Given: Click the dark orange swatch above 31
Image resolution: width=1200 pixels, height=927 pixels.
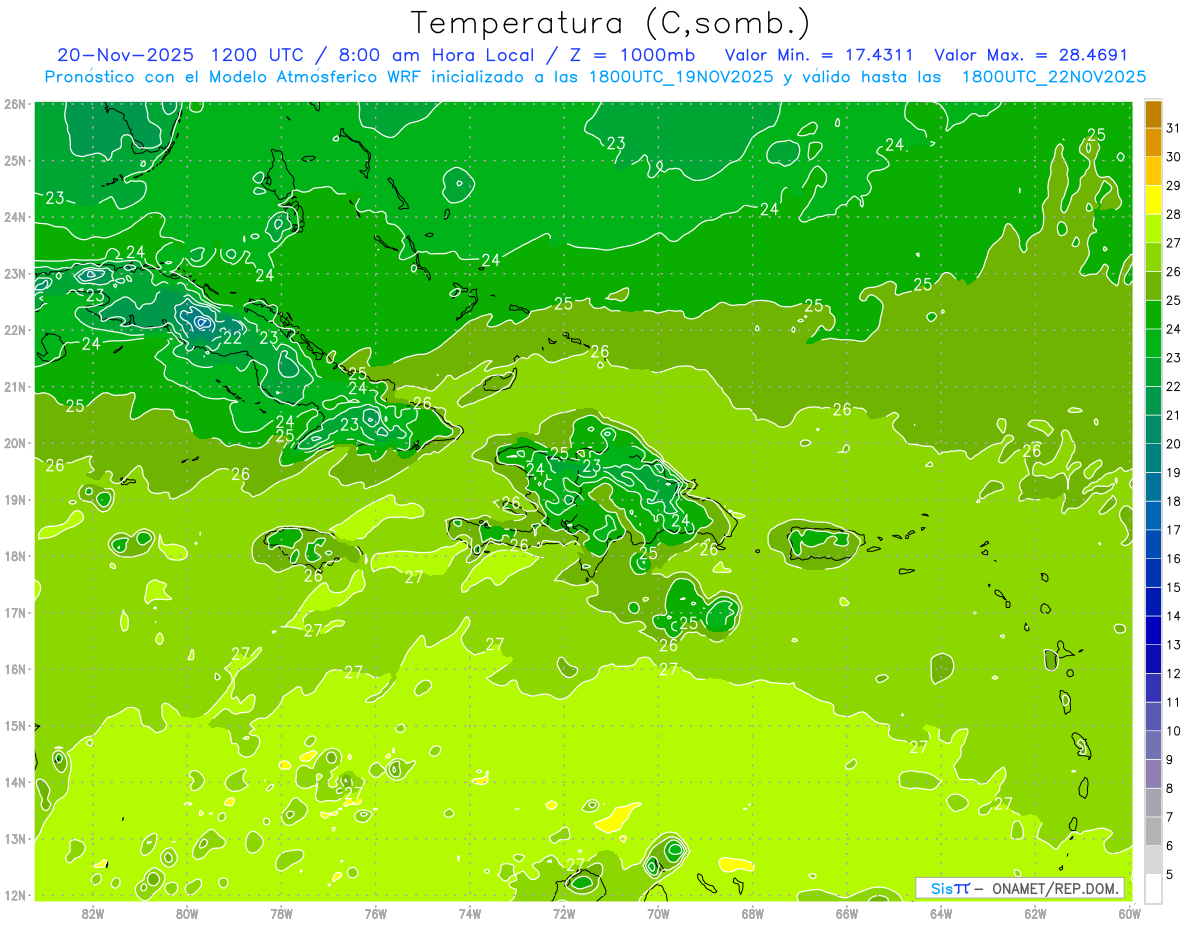Looking at the screenshot, I should (x=1153, y=115).
